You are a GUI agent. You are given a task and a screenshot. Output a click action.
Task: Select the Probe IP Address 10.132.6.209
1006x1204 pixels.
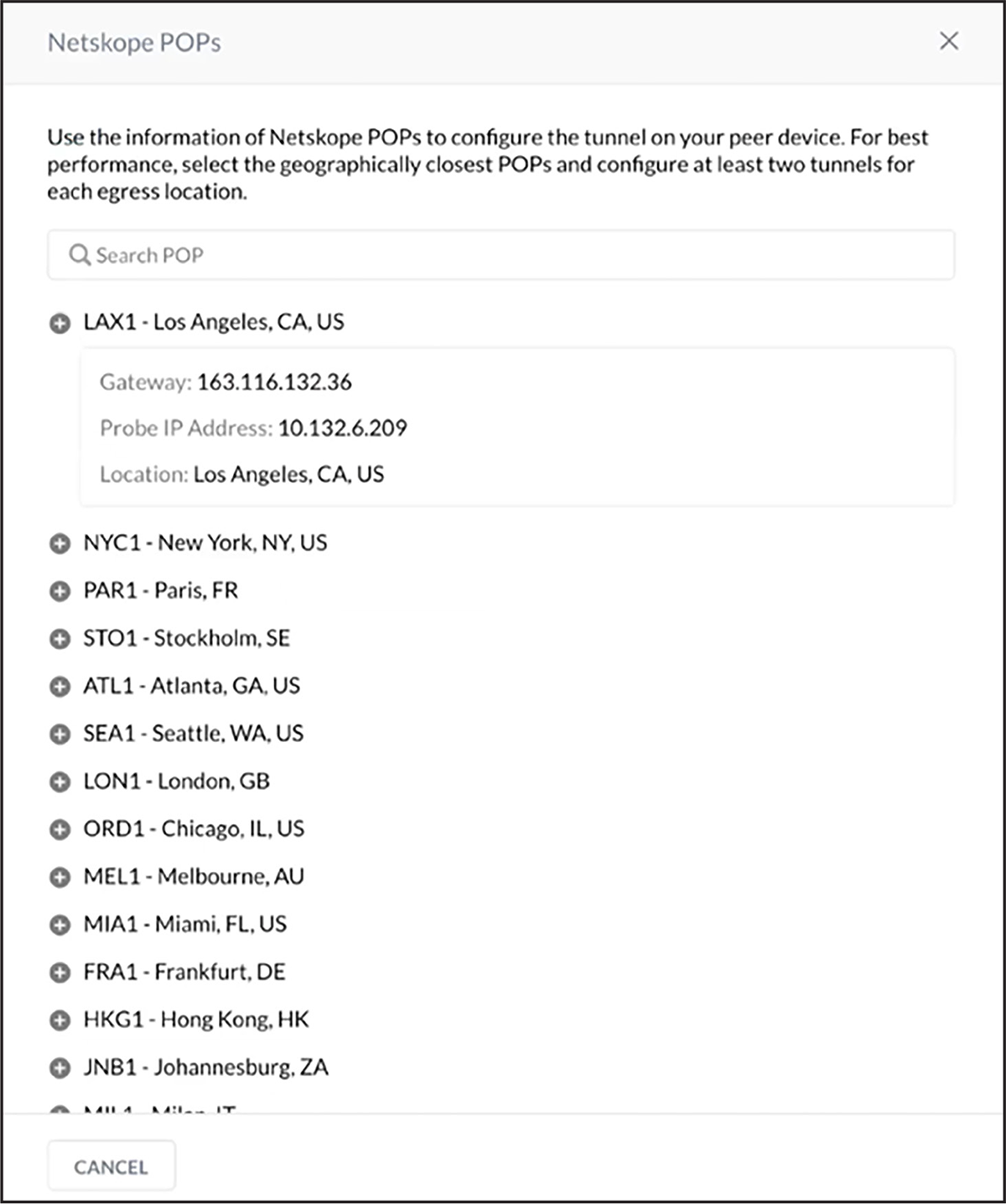(x=342, y=428)
